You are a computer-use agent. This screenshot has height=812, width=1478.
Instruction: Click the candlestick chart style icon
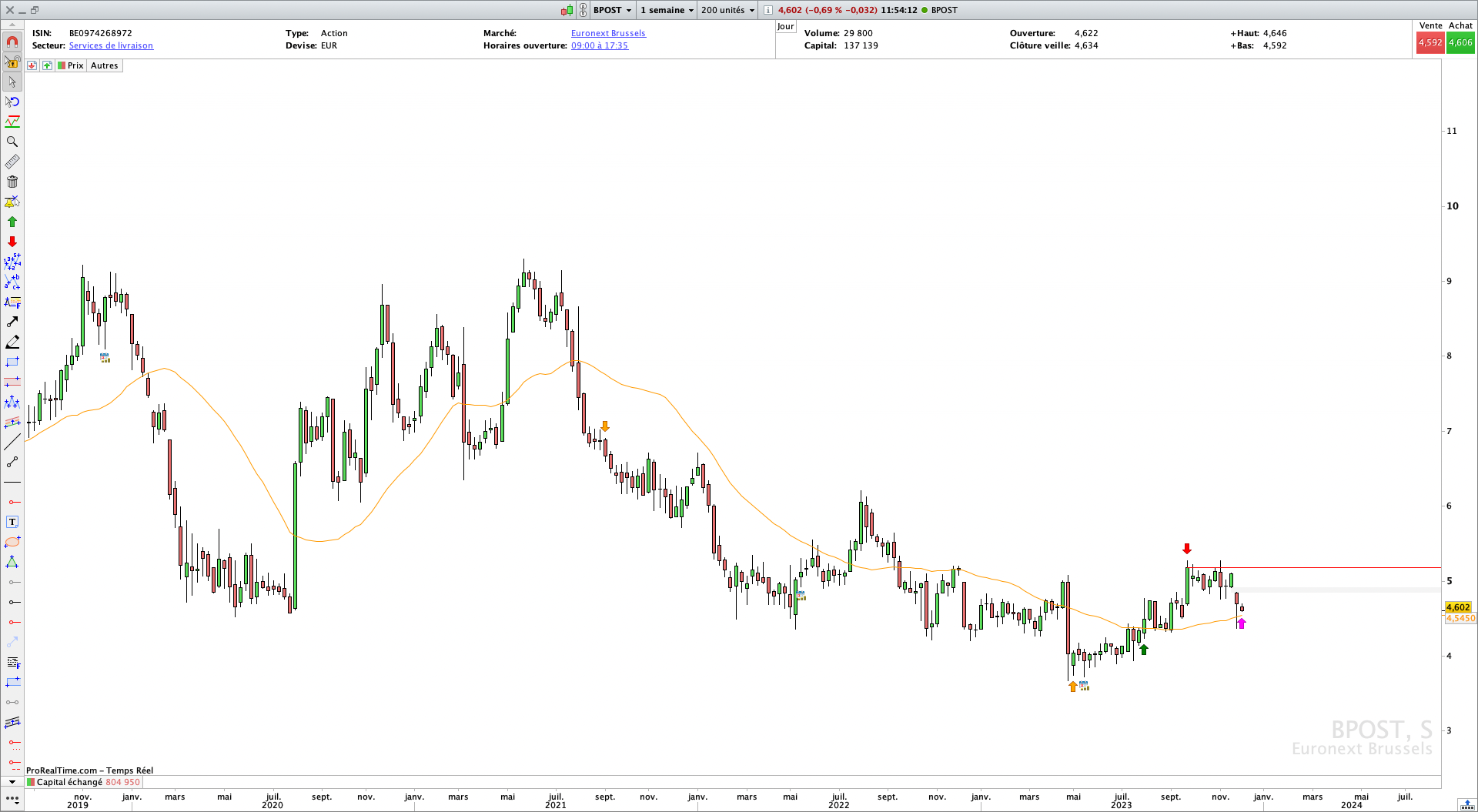click(567, 10)
